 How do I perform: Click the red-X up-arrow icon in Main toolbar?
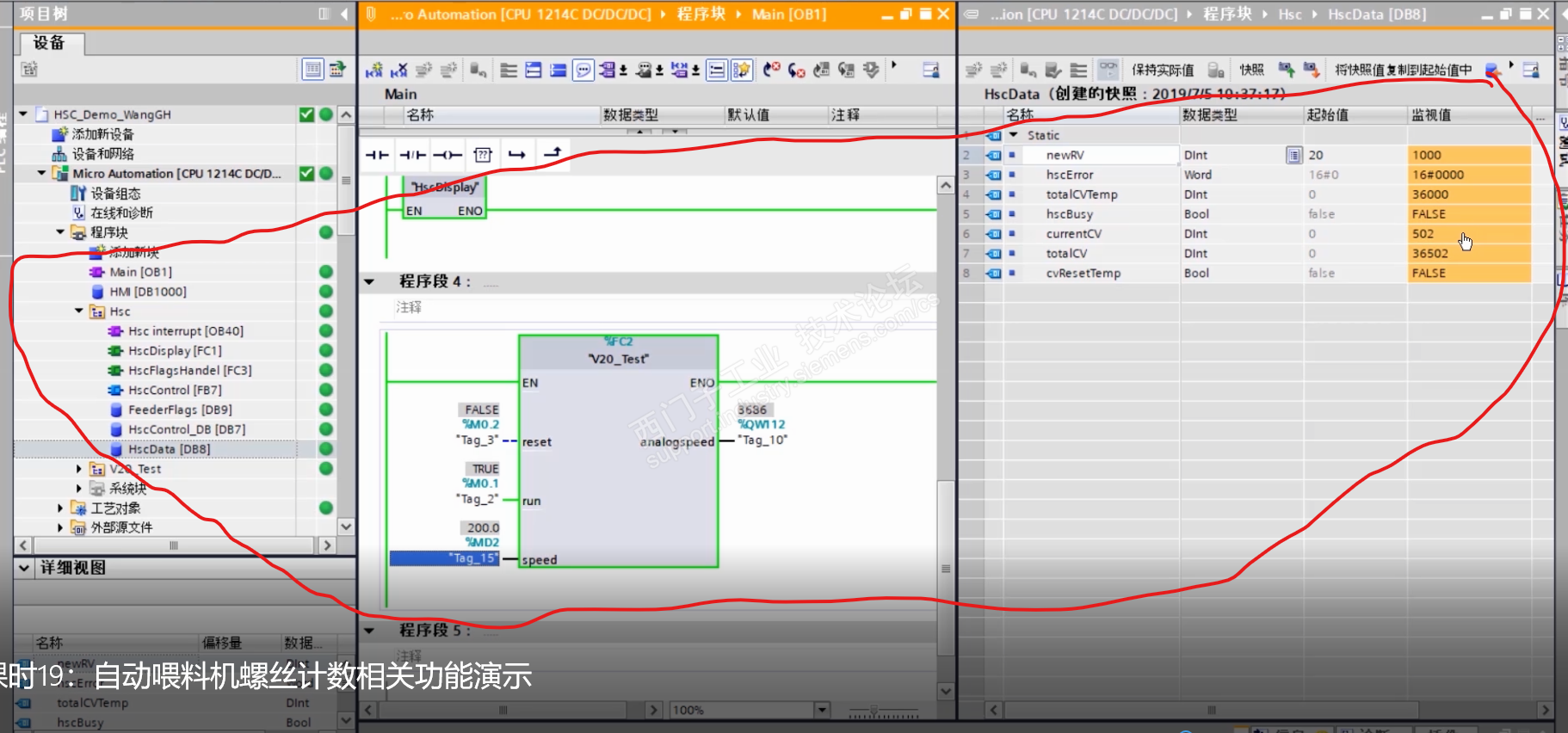pyautogui.click(x=771, y=70)
